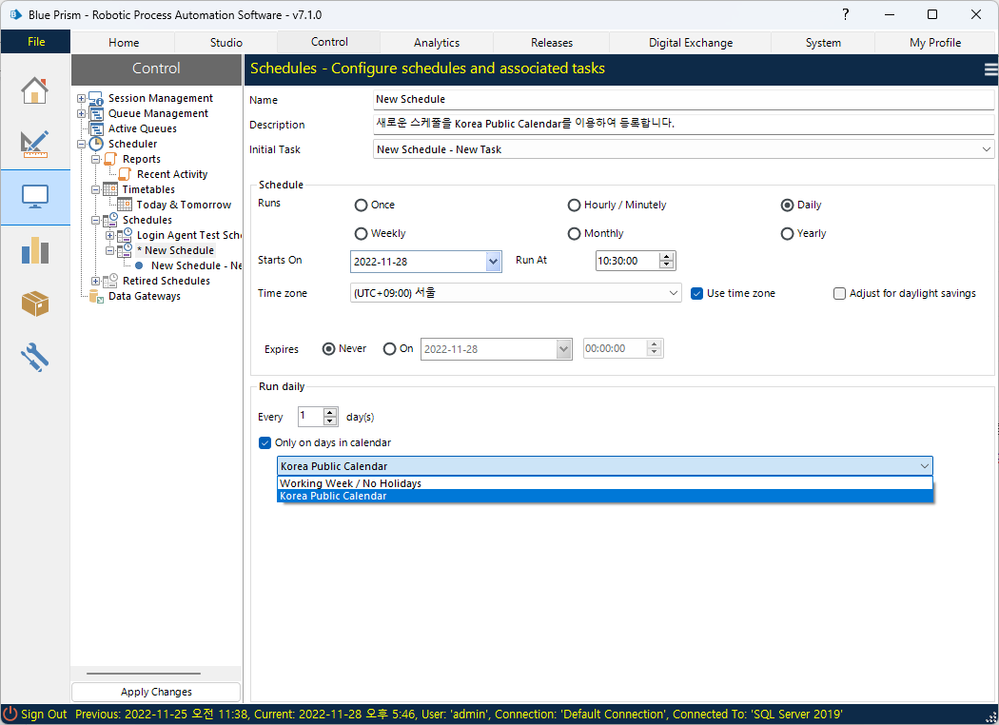Viewport: 999px width, 725px height.
Task: Click the Description text field
Action: click(683, 124)
